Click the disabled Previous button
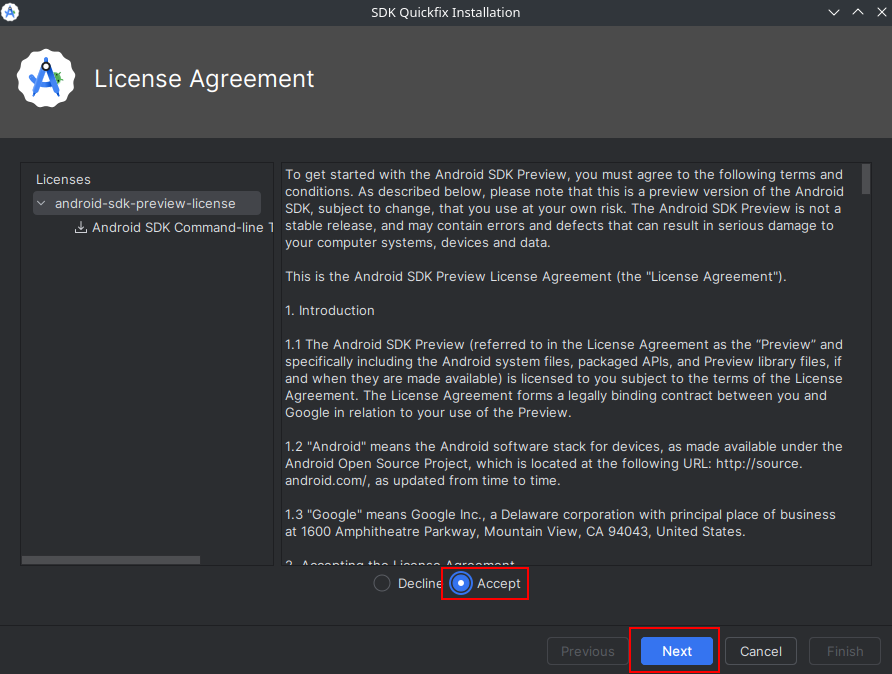The image size is (892, 674). coord(588,651)
